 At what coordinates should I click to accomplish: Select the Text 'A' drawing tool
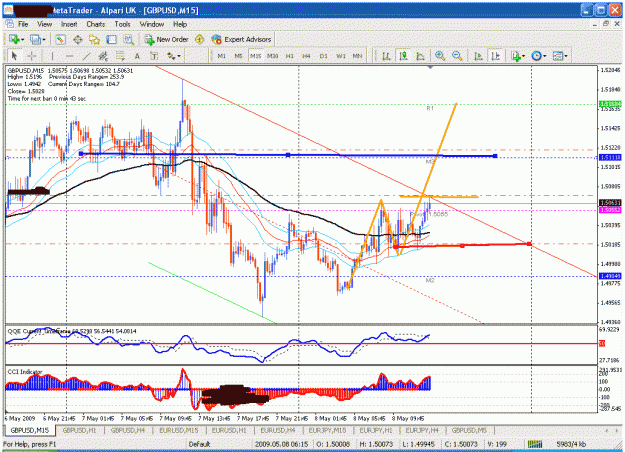(x=137, y=56)
